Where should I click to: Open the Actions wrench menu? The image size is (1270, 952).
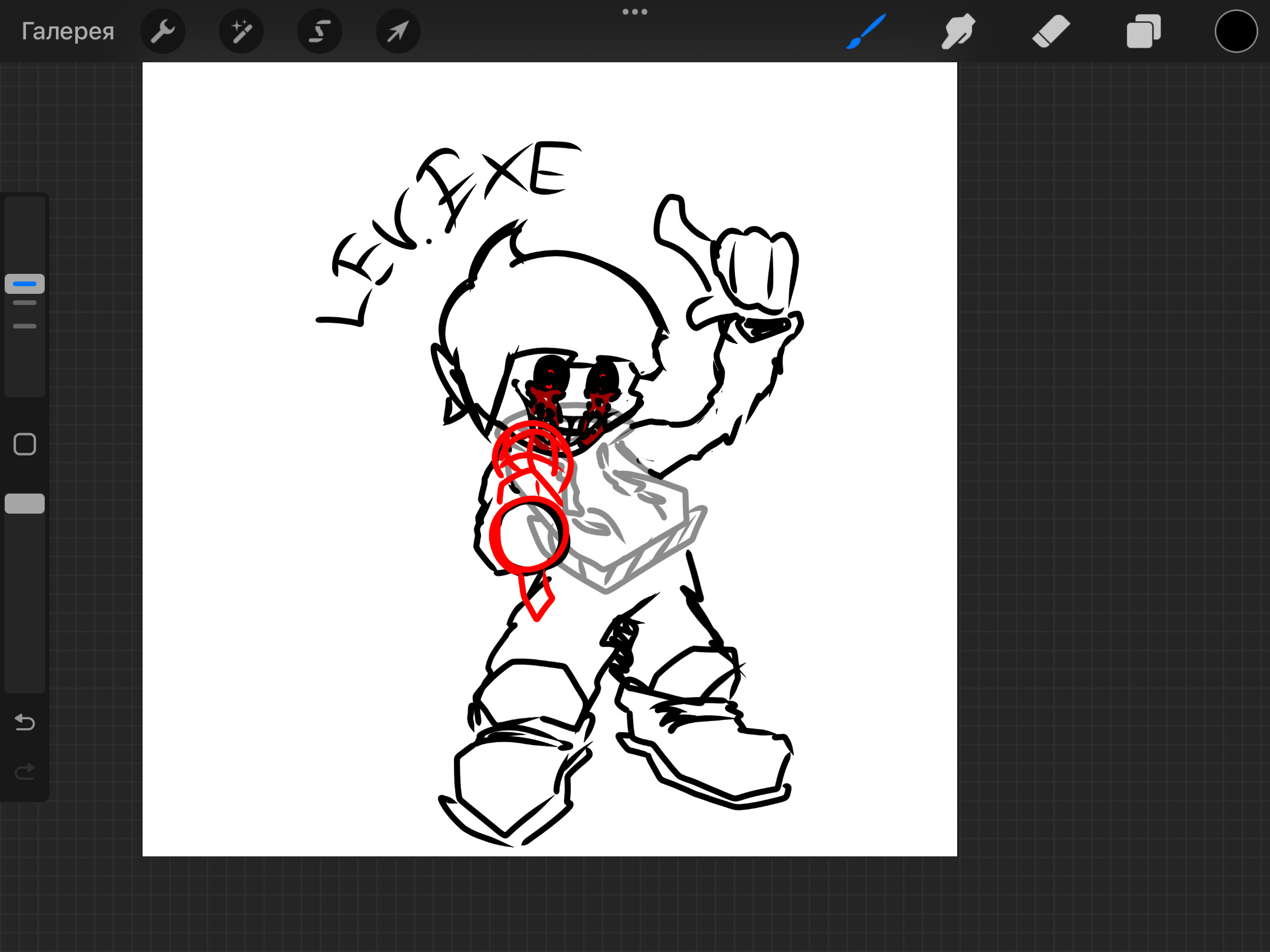click(x=162, y=31)
